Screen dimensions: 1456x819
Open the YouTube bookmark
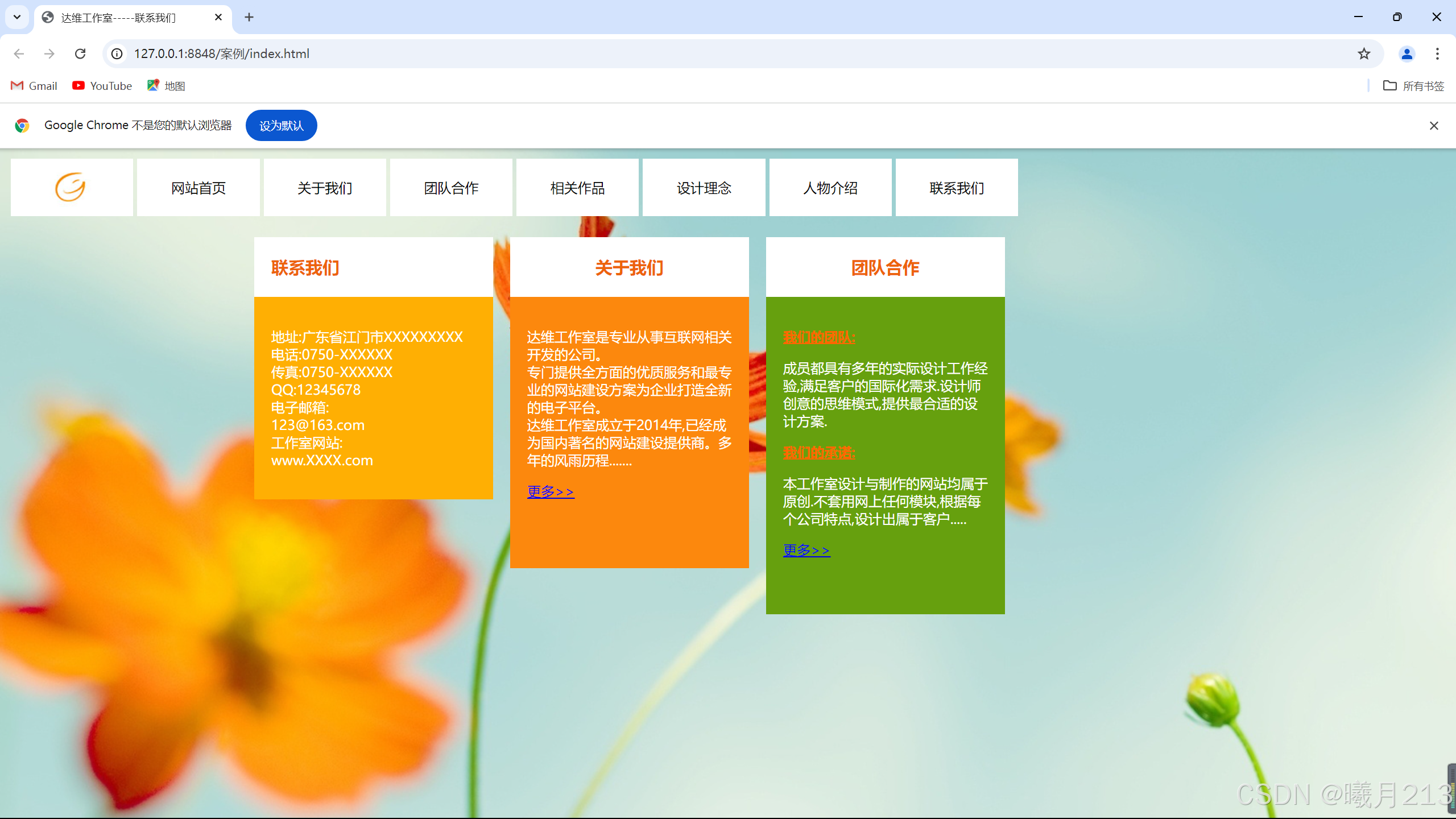point(102,86)
